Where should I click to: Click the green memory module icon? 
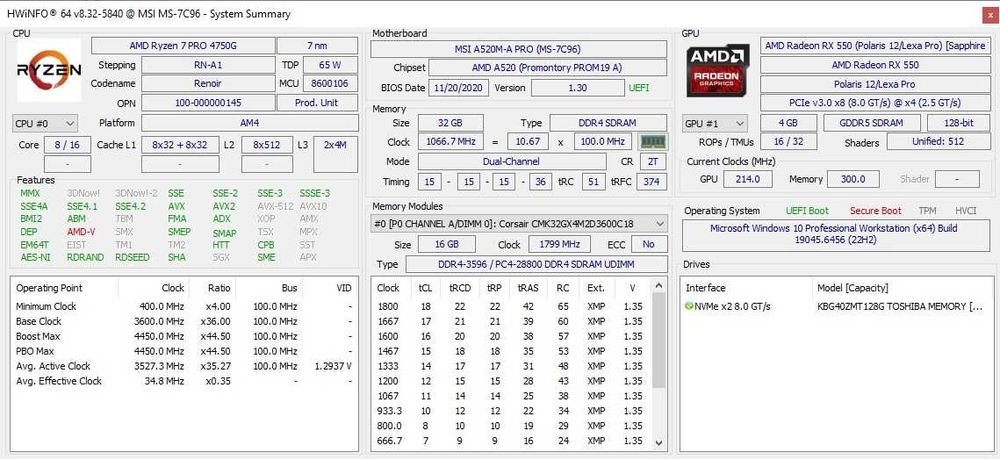click(653, 142)
